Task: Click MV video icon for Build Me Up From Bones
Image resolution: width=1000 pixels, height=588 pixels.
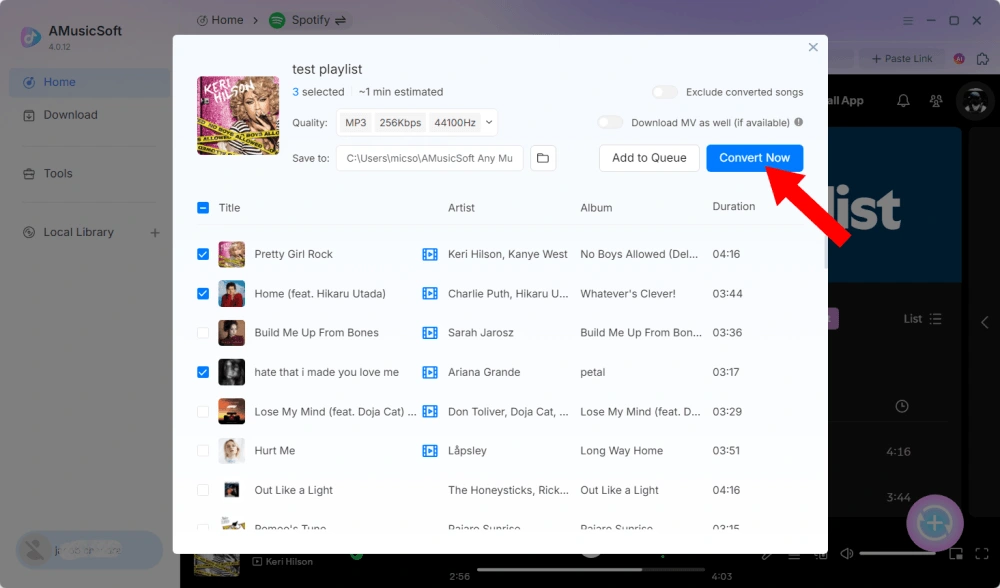Action: pyautogui.click(x=430, y=333)
